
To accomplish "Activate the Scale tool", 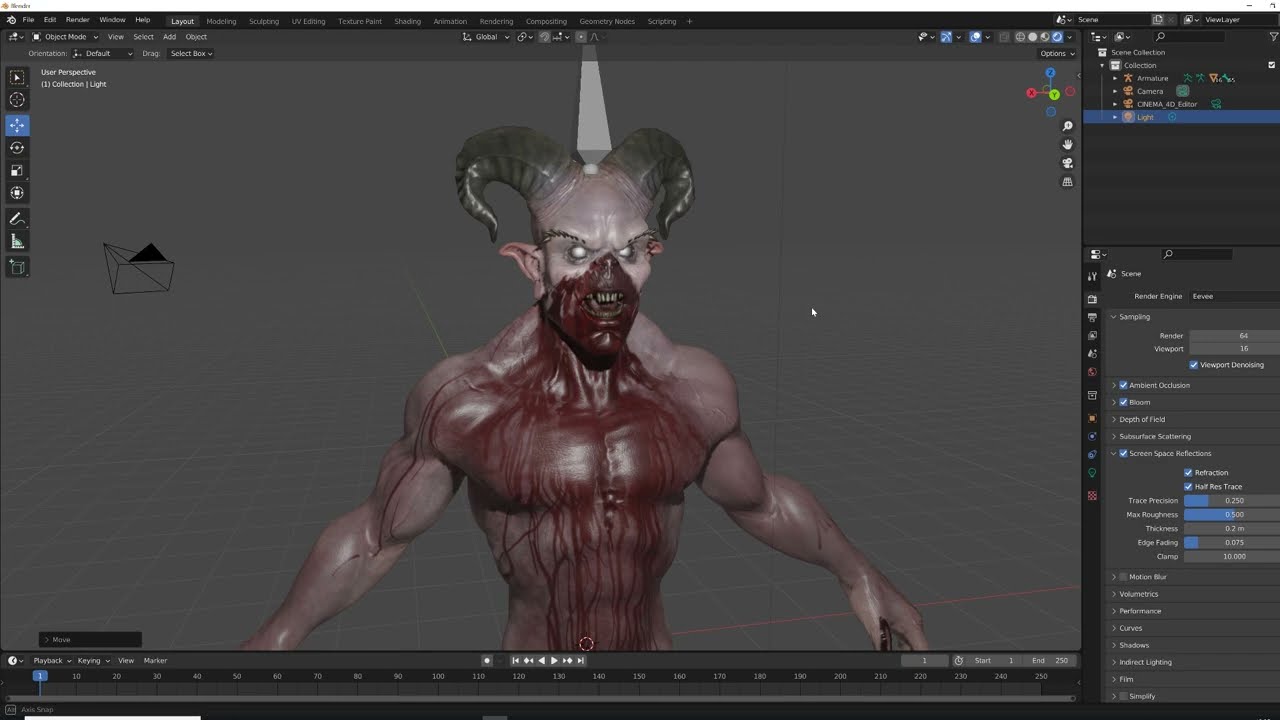I will [x=17, y=170].
